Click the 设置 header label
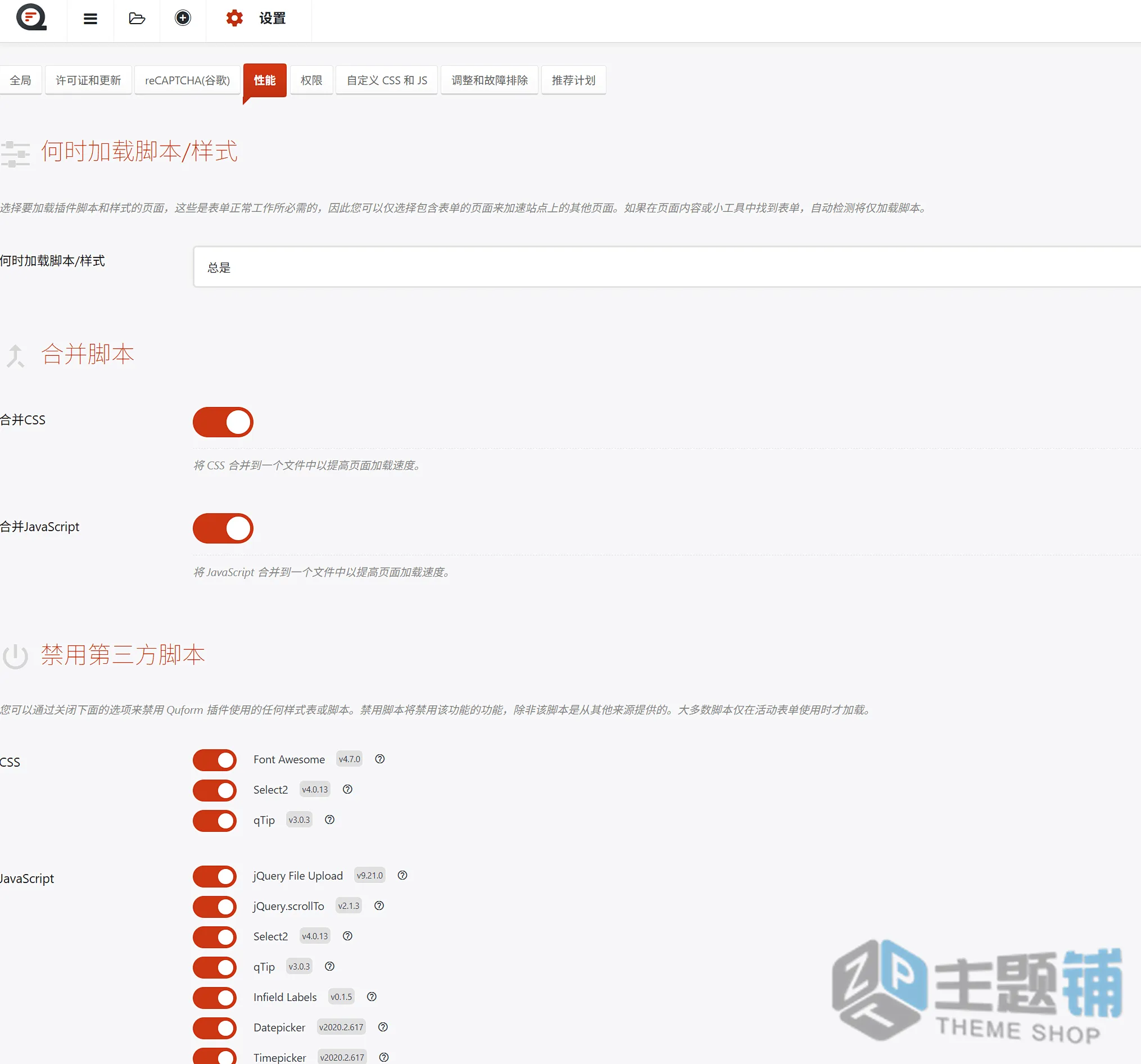 (272, 19)
